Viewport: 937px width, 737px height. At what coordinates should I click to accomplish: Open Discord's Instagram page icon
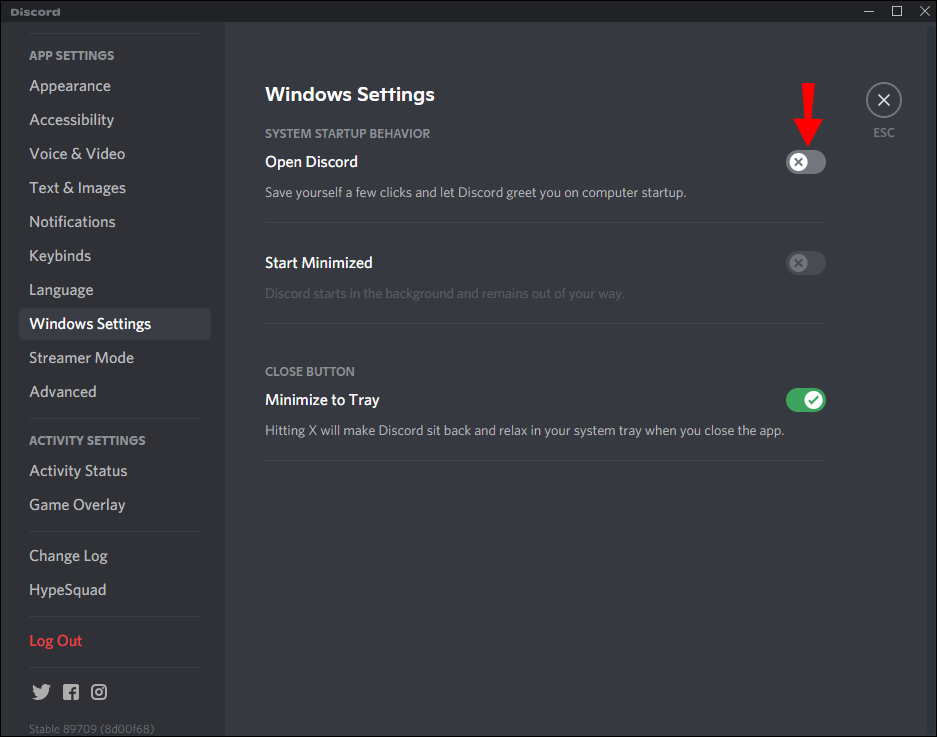point(99,692)
